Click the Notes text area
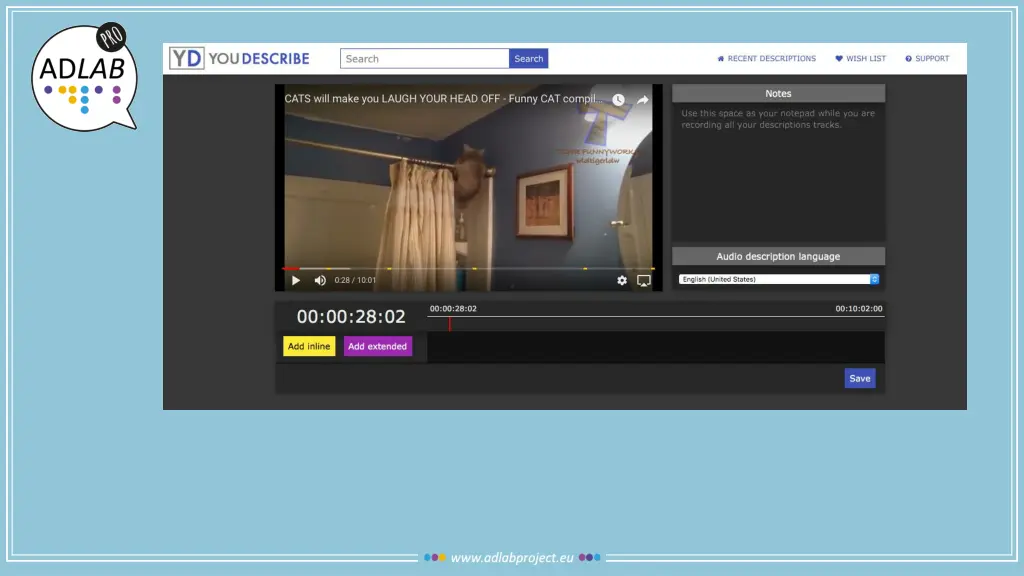The height and width of the screenshot is (576, 1024). tap(778, 172)
